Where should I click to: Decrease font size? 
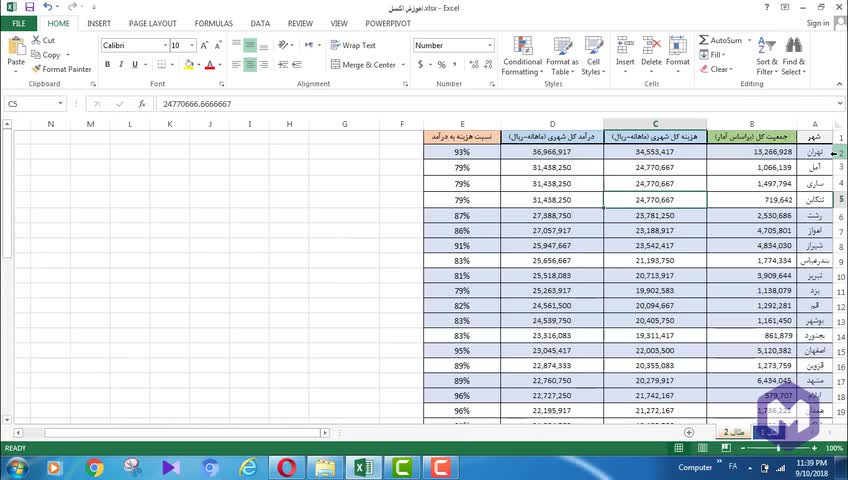tap(218, 45)
